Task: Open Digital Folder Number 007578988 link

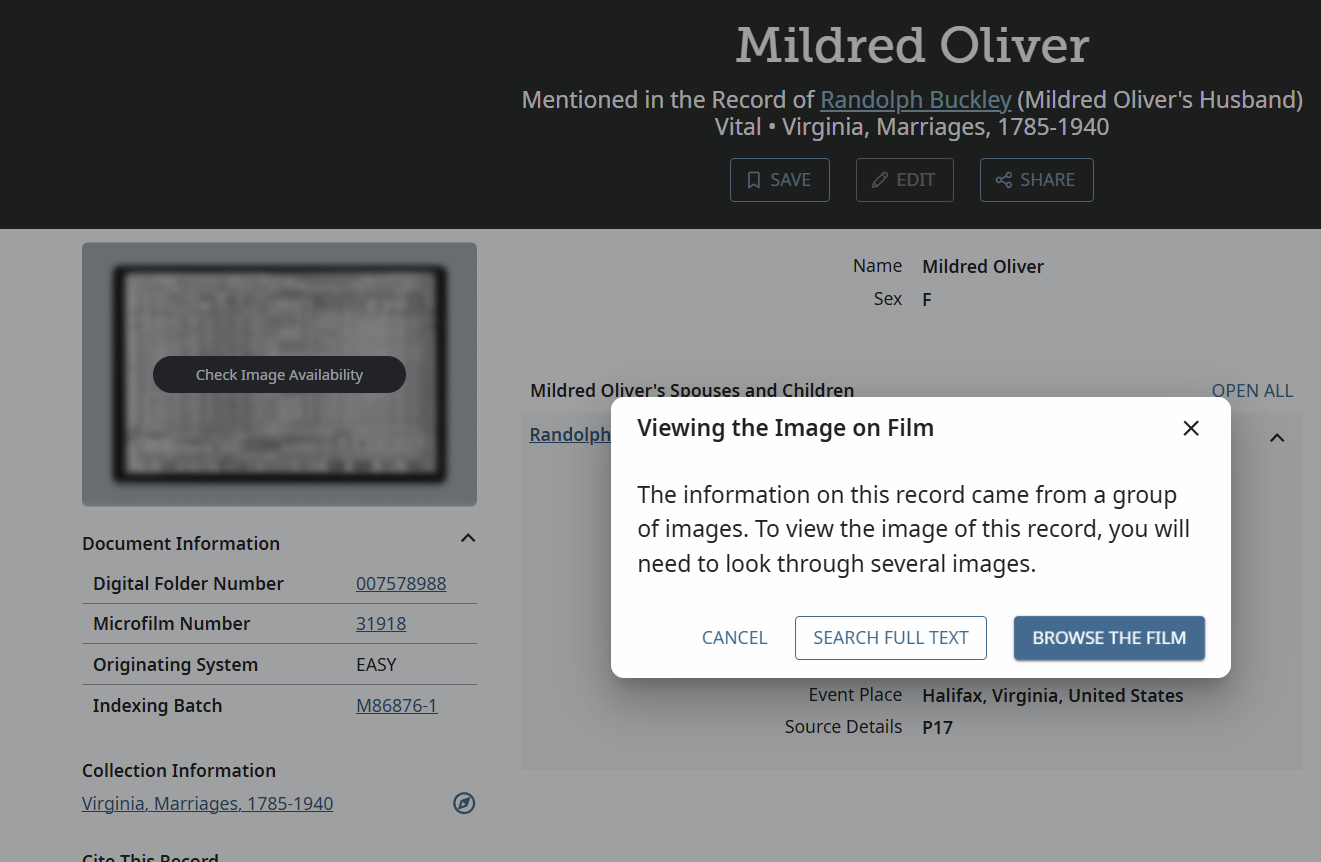Action: [x=401, y=584]
